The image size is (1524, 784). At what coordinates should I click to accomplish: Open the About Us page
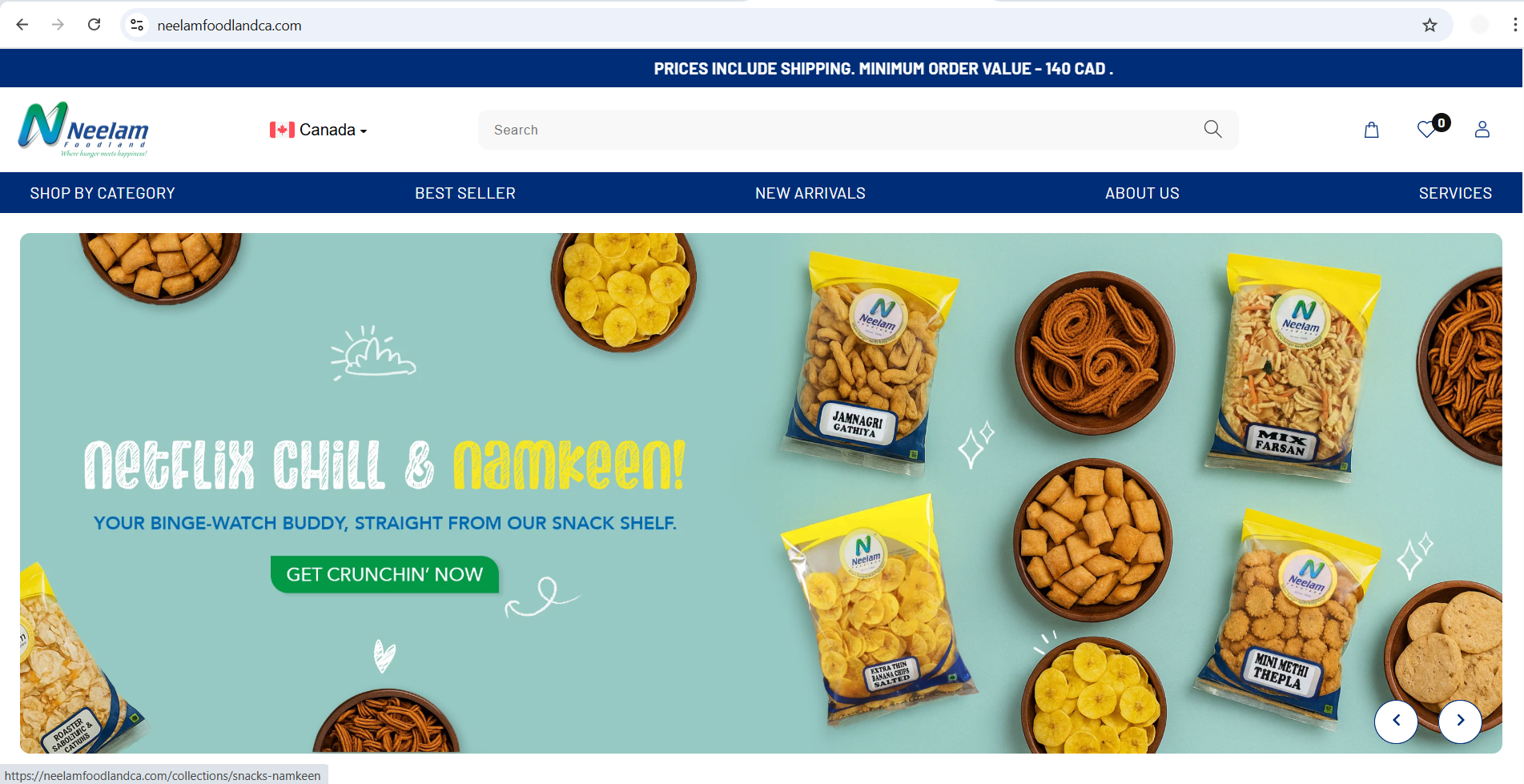[1142, 193]
